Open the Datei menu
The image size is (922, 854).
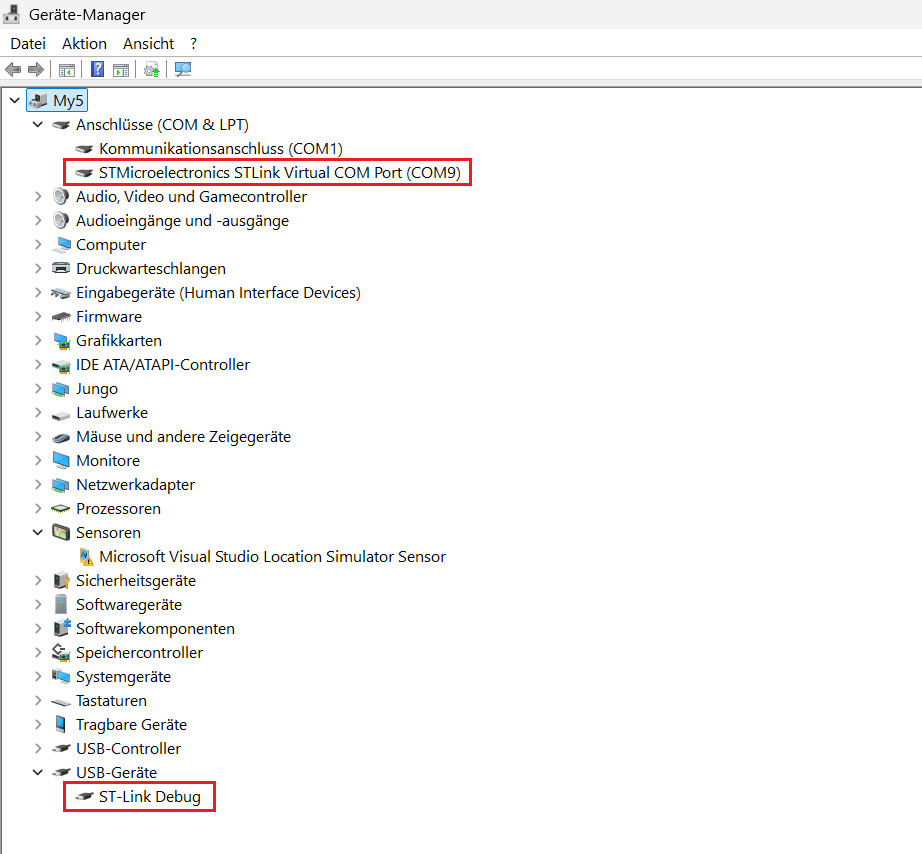click(x=28, y=44)
